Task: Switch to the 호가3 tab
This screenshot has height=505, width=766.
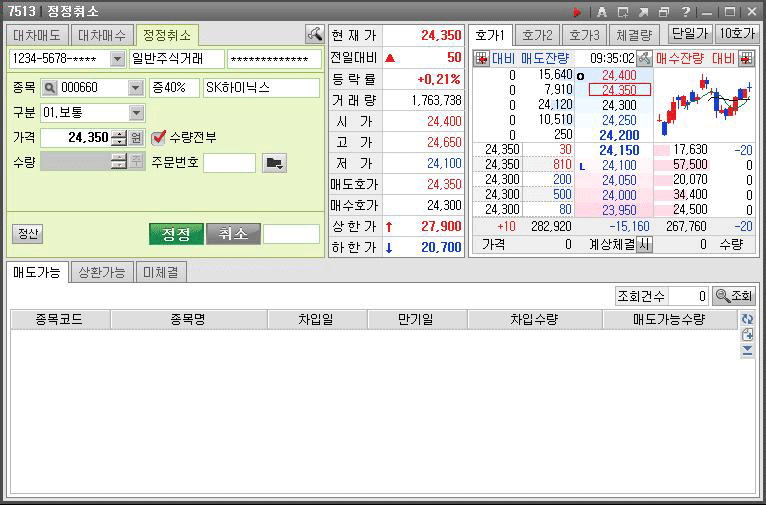Action: click(x=584, y=35)
